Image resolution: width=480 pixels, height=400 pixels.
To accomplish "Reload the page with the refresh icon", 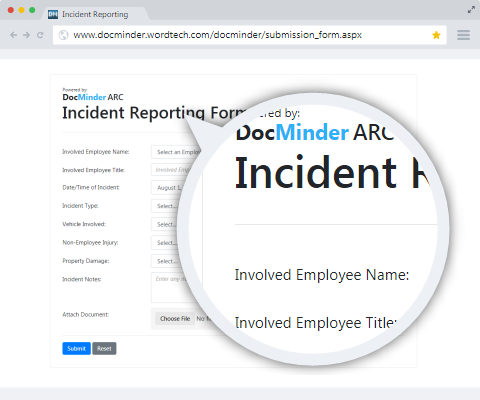I will coord(40,35).
